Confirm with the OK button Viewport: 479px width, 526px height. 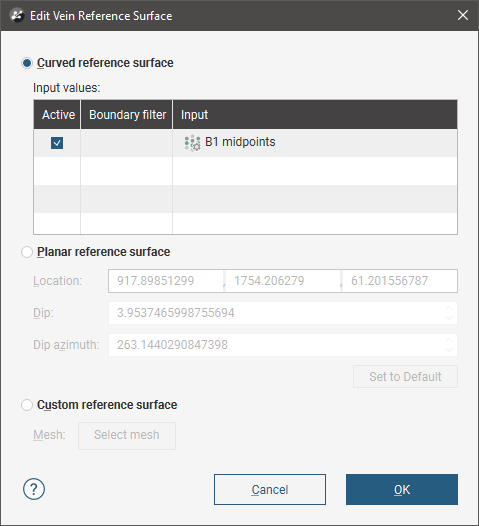tap(402, 489)
